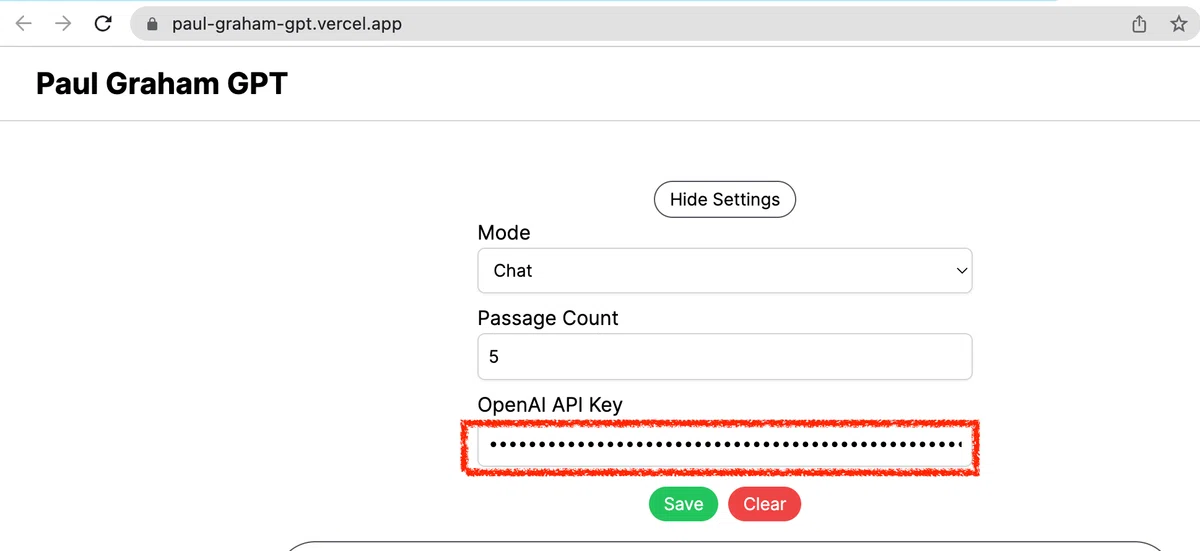This screenshot has width=1200, height=551.
Task: Click the Hide Settings button
Action: coord(725,199)
